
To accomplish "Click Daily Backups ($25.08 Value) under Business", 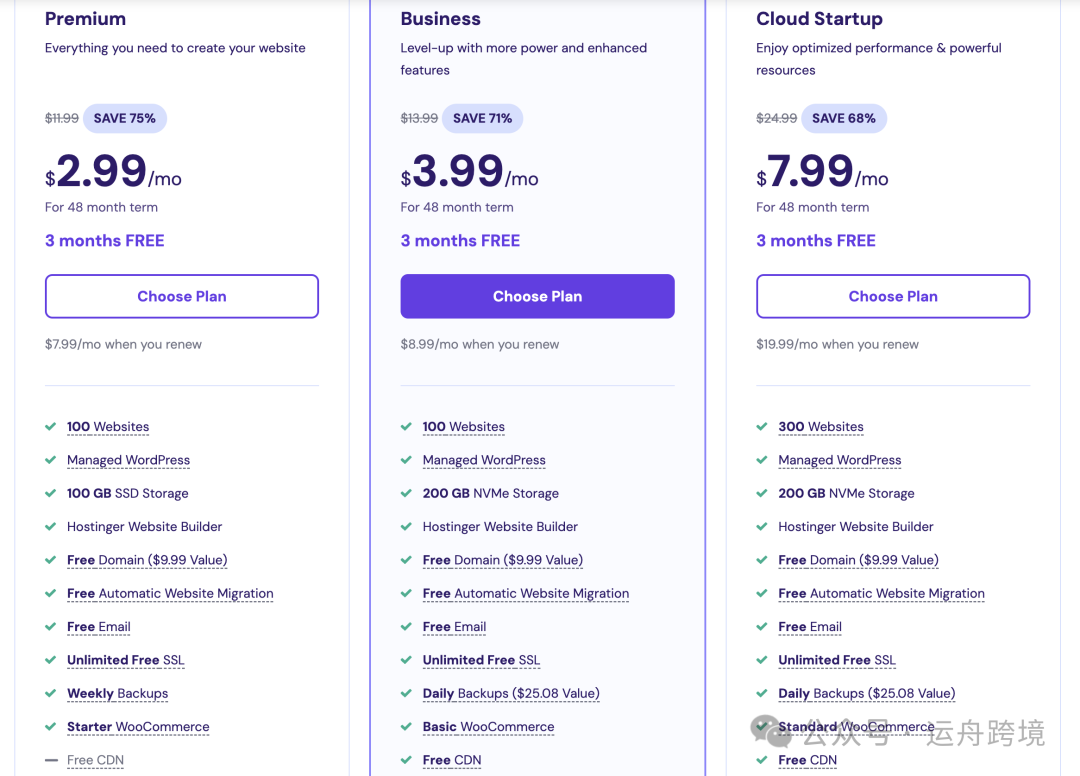I will [x=510, y=693].
